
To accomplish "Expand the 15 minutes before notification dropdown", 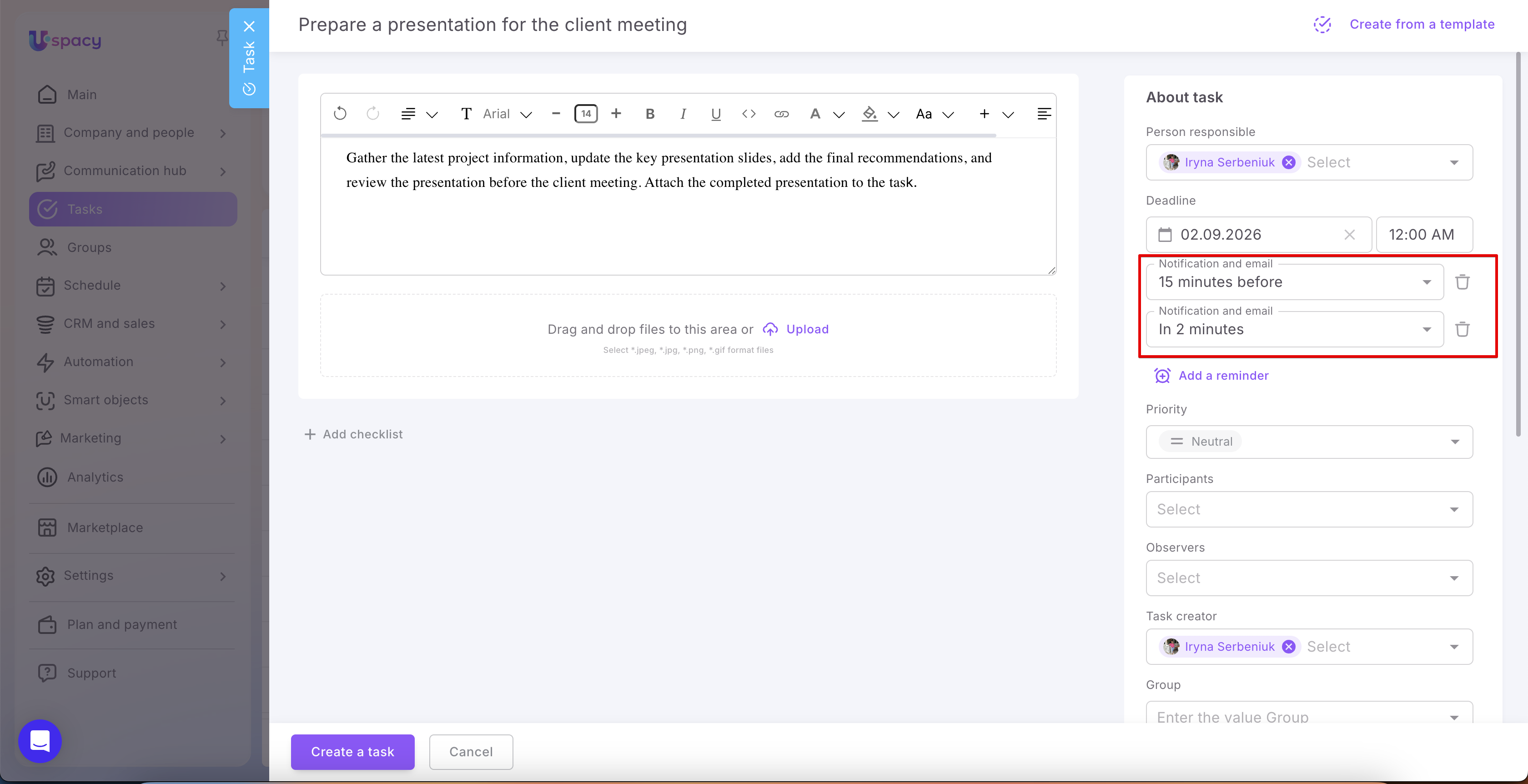I will [x=1295, y=281].
